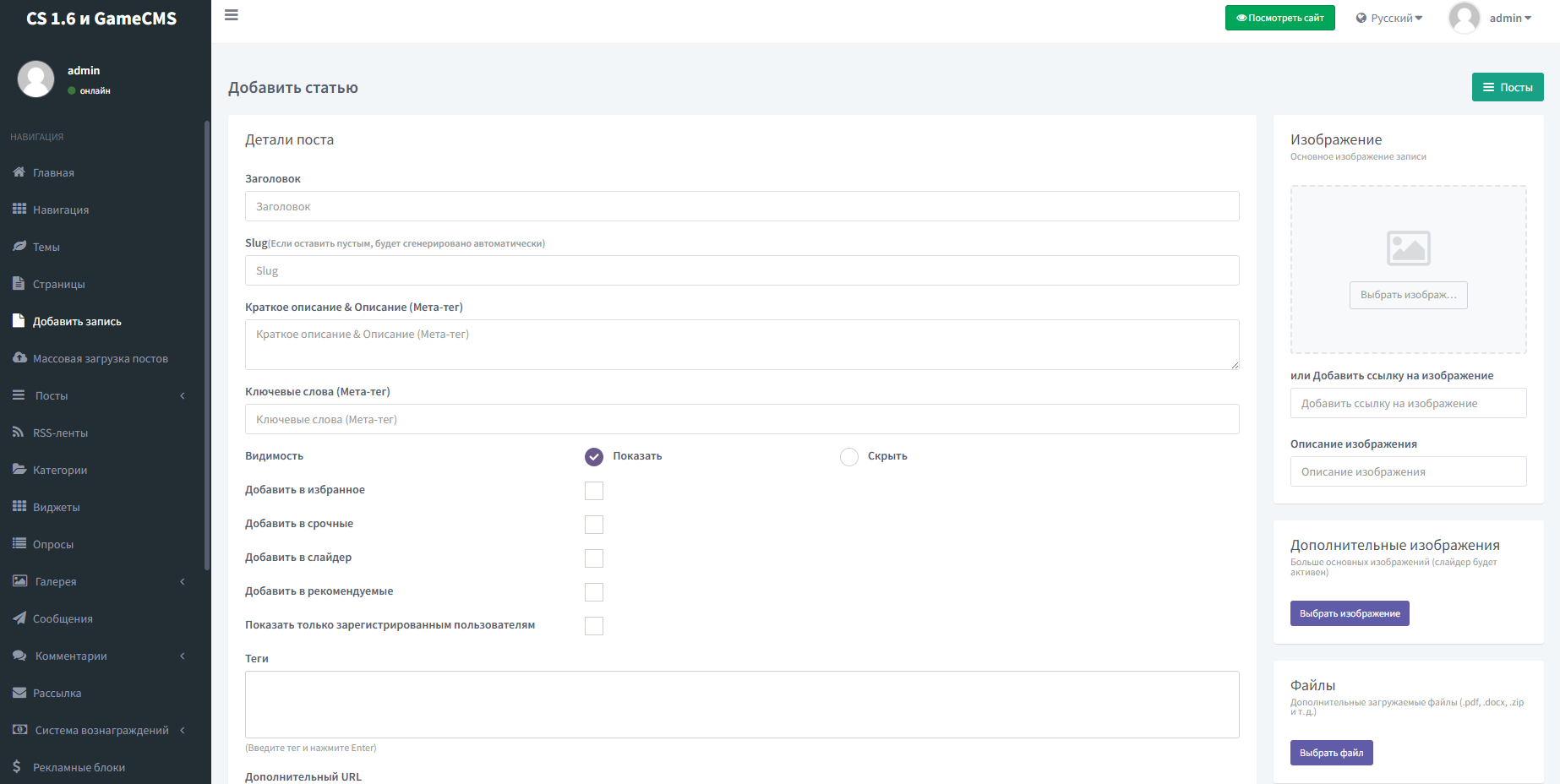
Task: Enable the Добавить в избранное checkbox
Action: [x=594, y=491]
